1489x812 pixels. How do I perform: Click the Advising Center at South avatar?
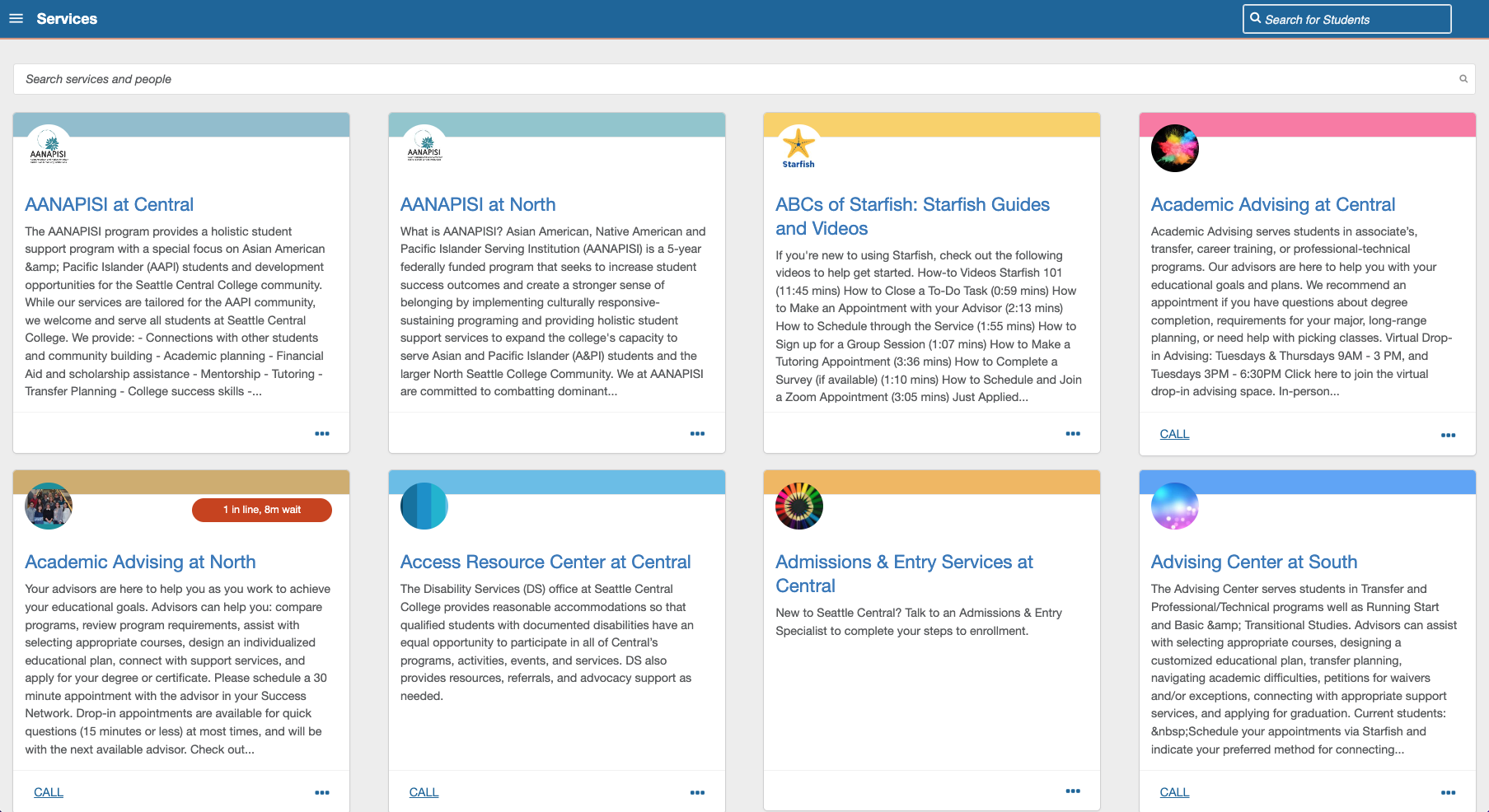point(1175,506)
